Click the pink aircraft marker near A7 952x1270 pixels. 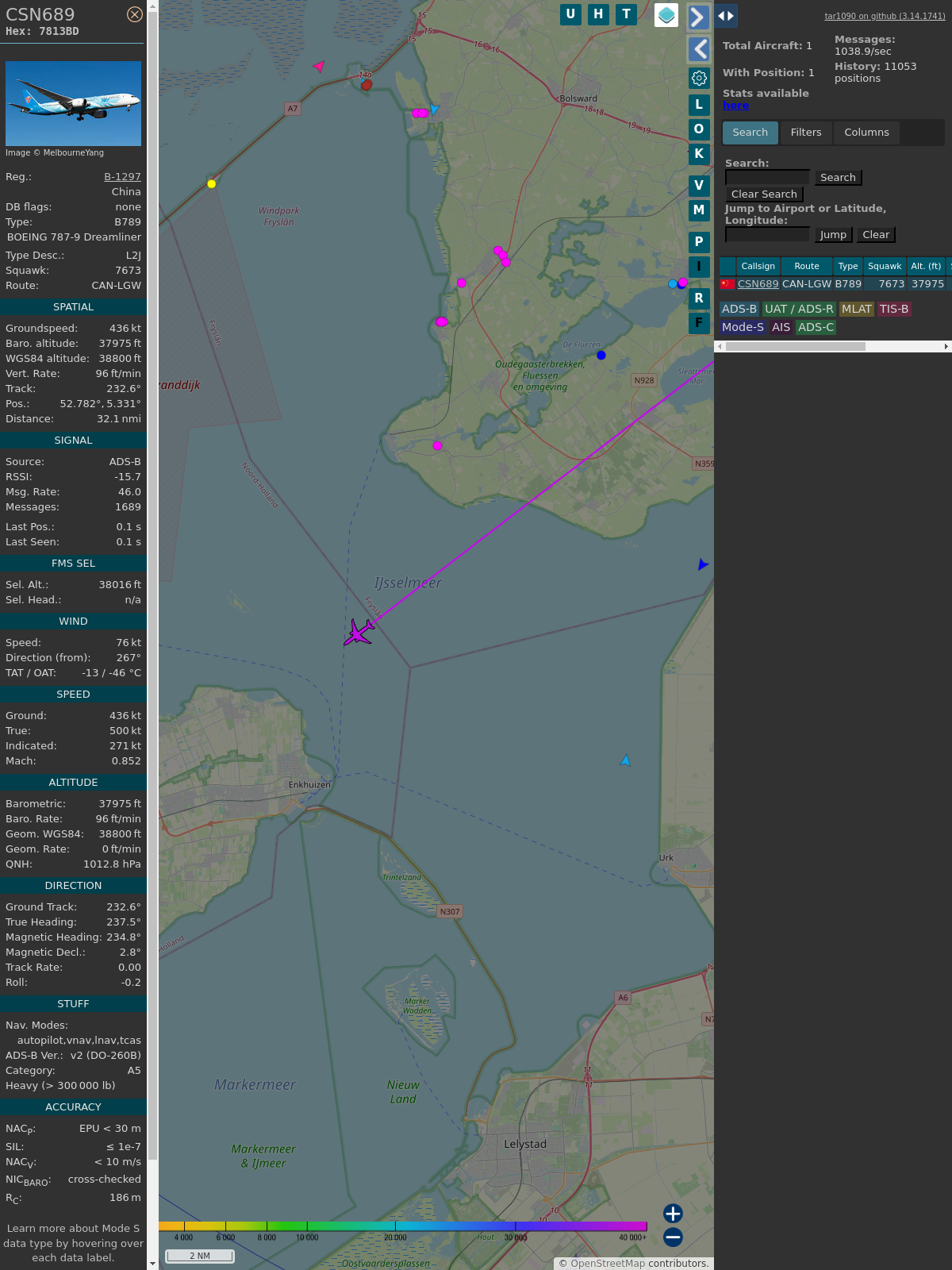319,66
